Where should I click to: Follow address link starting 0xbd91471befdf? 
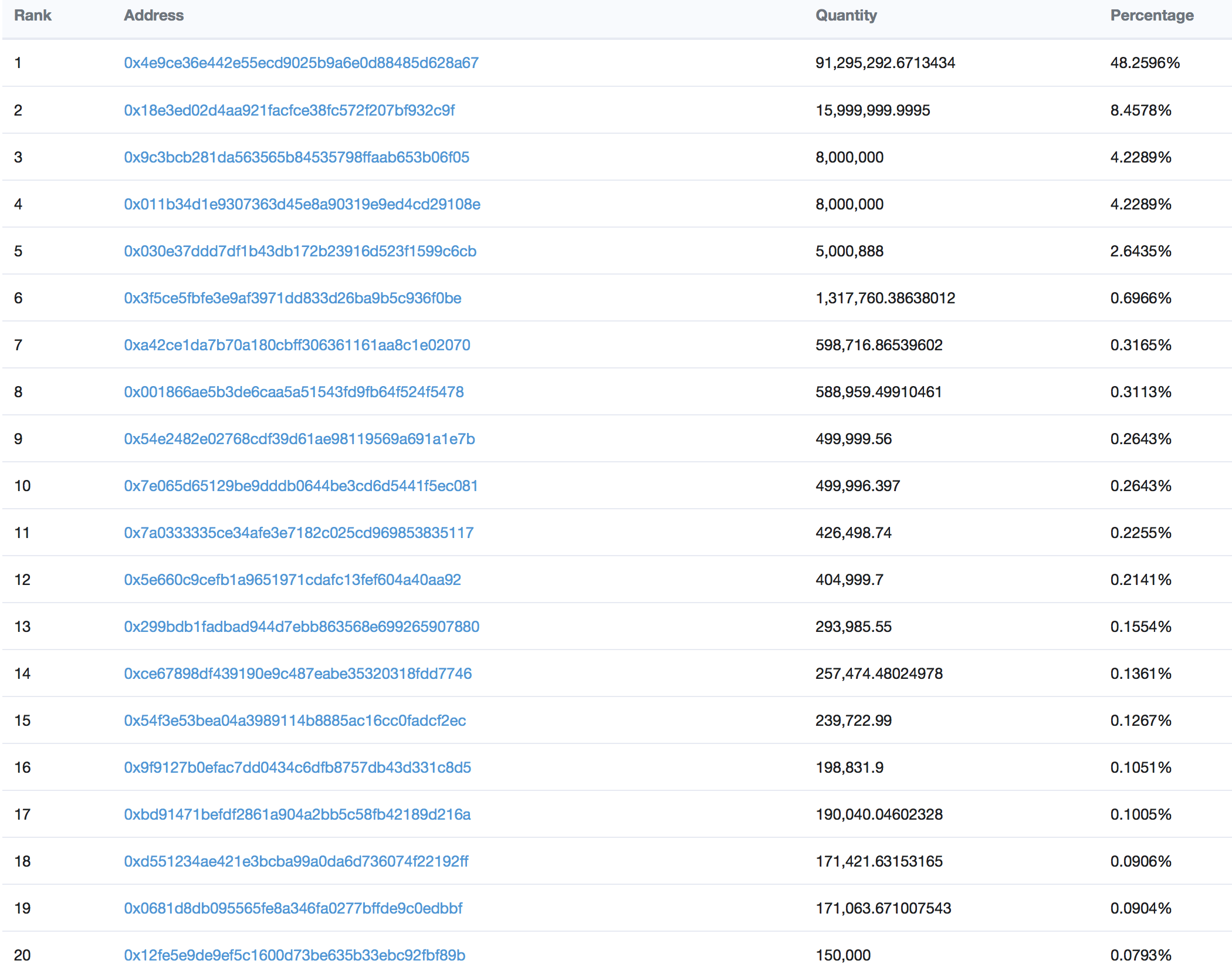tap(297, 814)
